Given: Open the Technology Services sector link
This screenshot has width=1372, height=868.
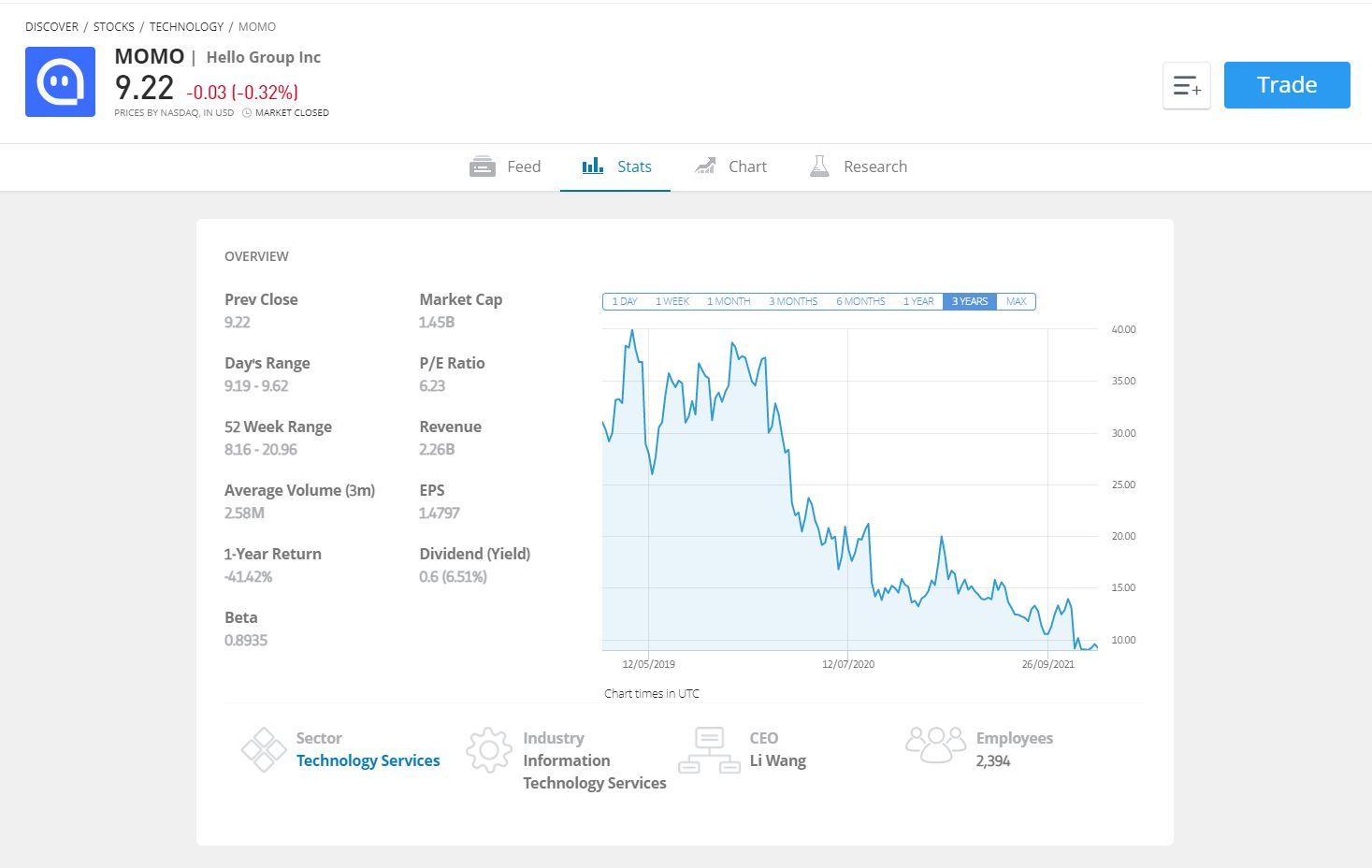Looking at the screenshot, I should coord(368,760).
